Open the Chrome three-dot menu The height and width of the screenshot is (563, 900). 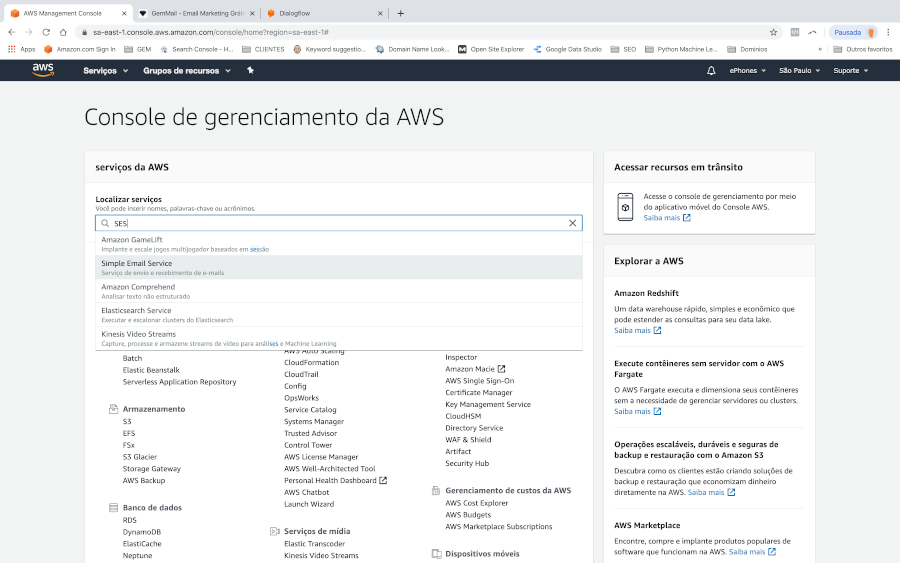click(x=889, y=32)
